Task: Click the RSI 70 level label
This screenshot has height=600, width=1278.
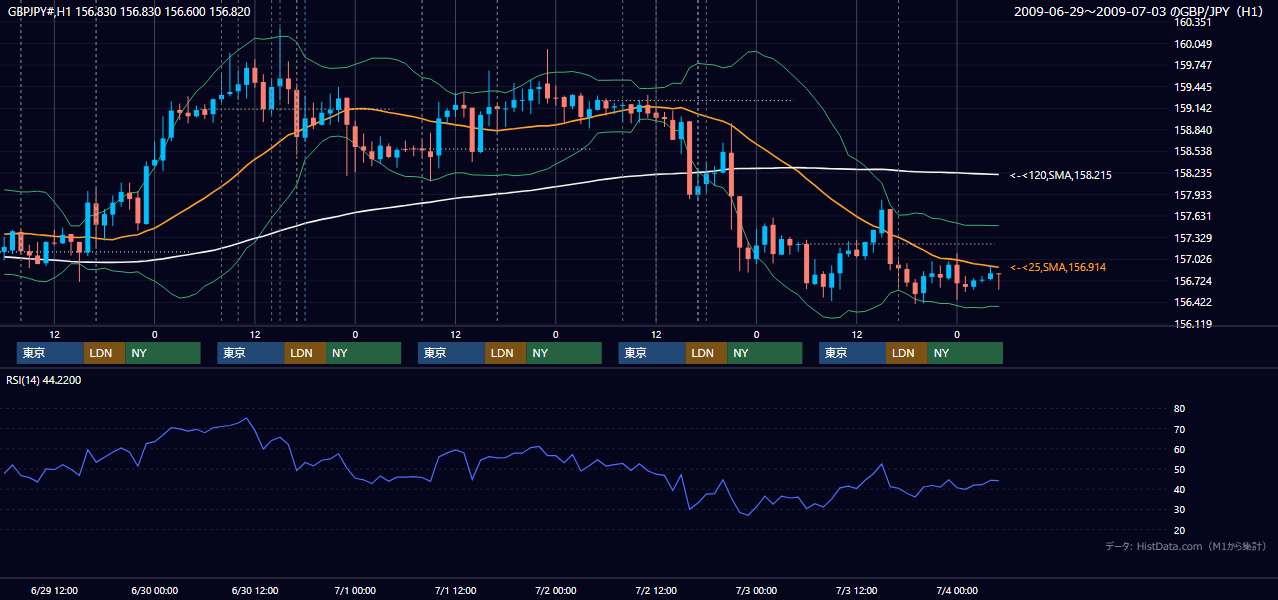Action: pos(1179,429)
